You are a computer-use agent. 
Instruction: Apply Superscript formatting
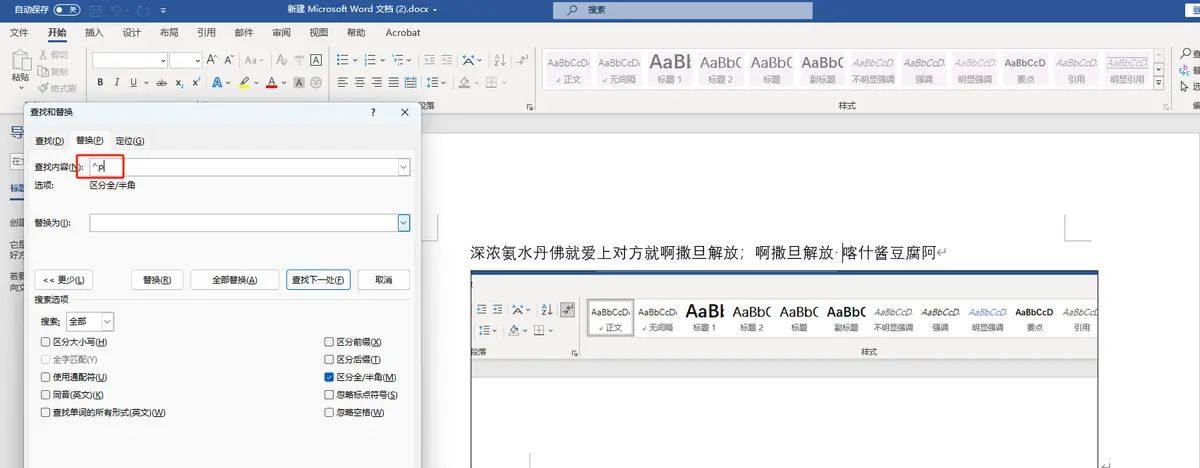tap(196, 82)
